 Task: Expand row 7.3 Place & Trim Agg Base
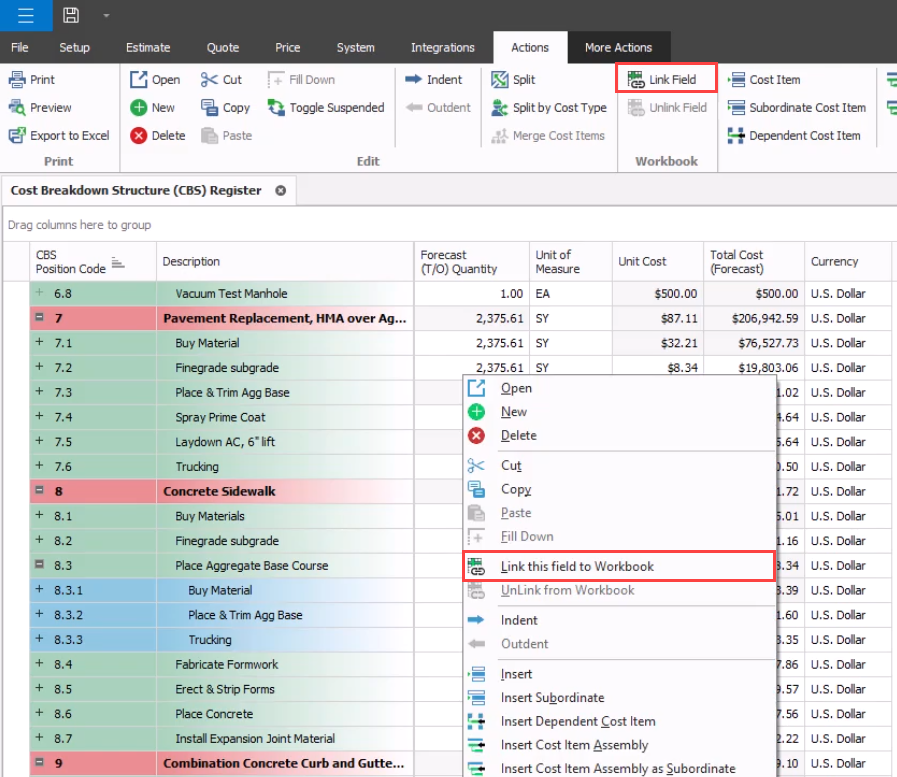point(40,392)
